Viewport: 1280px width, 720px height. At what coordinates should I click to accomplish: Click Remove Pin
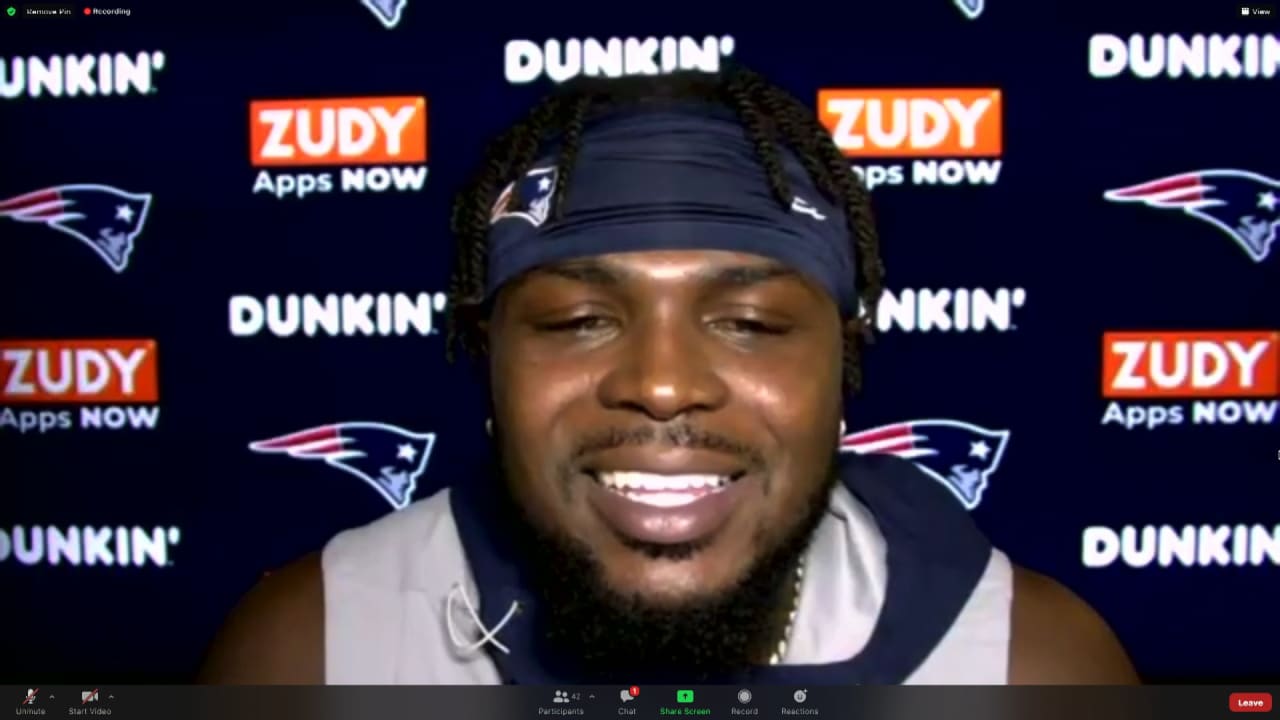(x=48, y=11)
